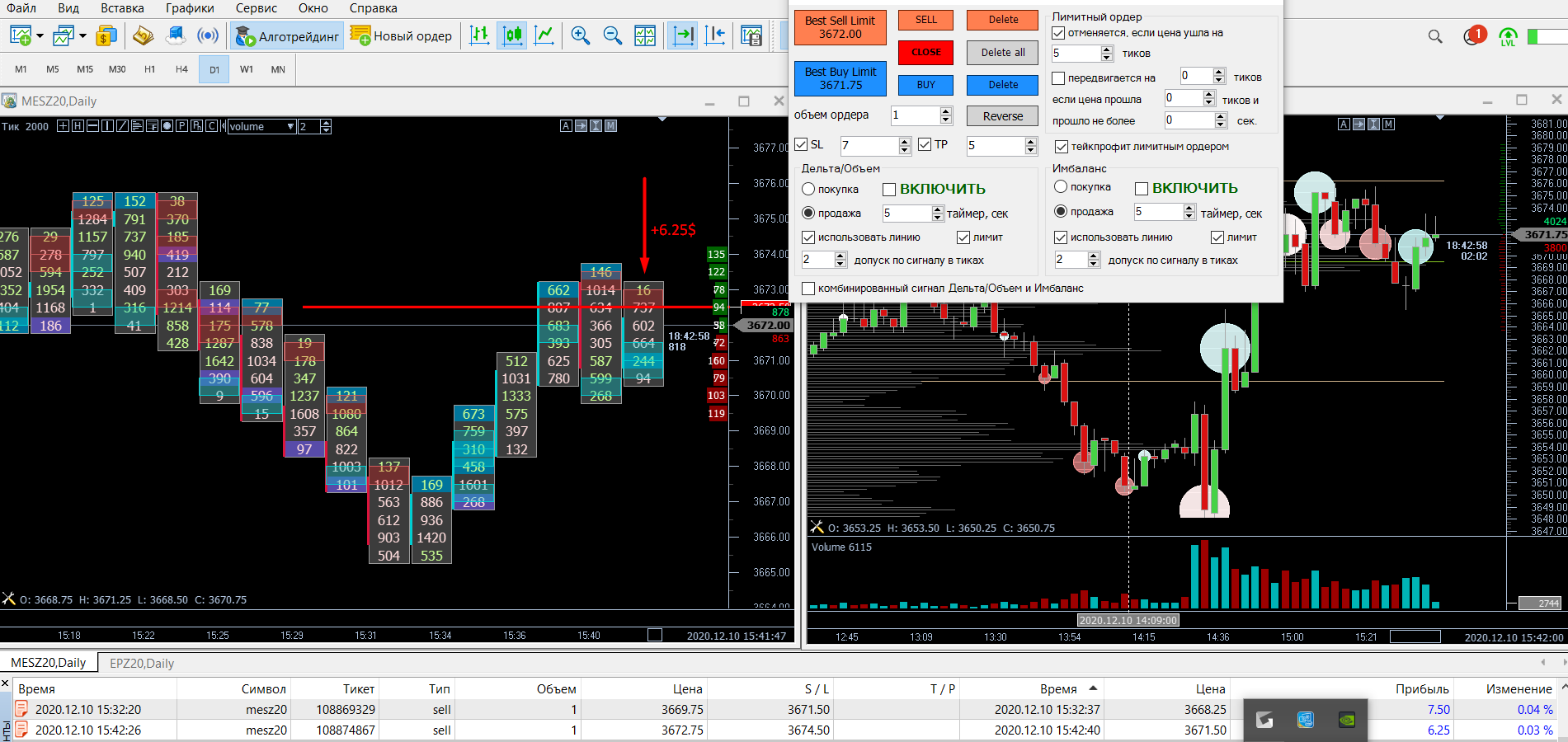Zoom out on the chart
Screen dimensions: 1568x742
click(x=613, y=35)
